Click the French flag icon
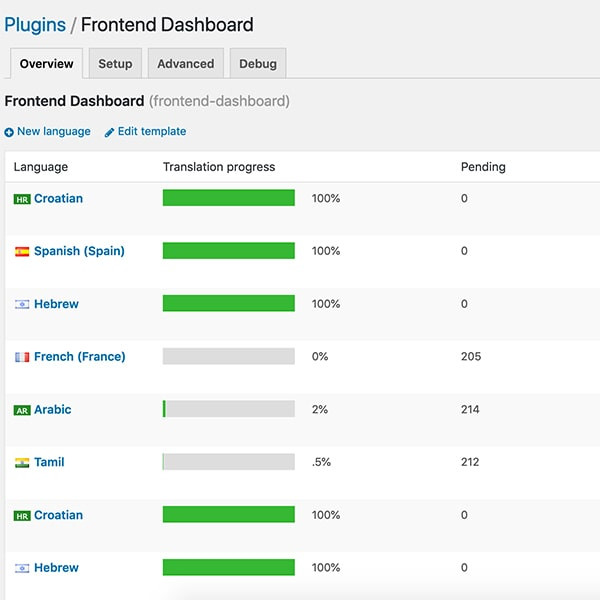Viewport: 600px width, 600px height. click(22, 357)
